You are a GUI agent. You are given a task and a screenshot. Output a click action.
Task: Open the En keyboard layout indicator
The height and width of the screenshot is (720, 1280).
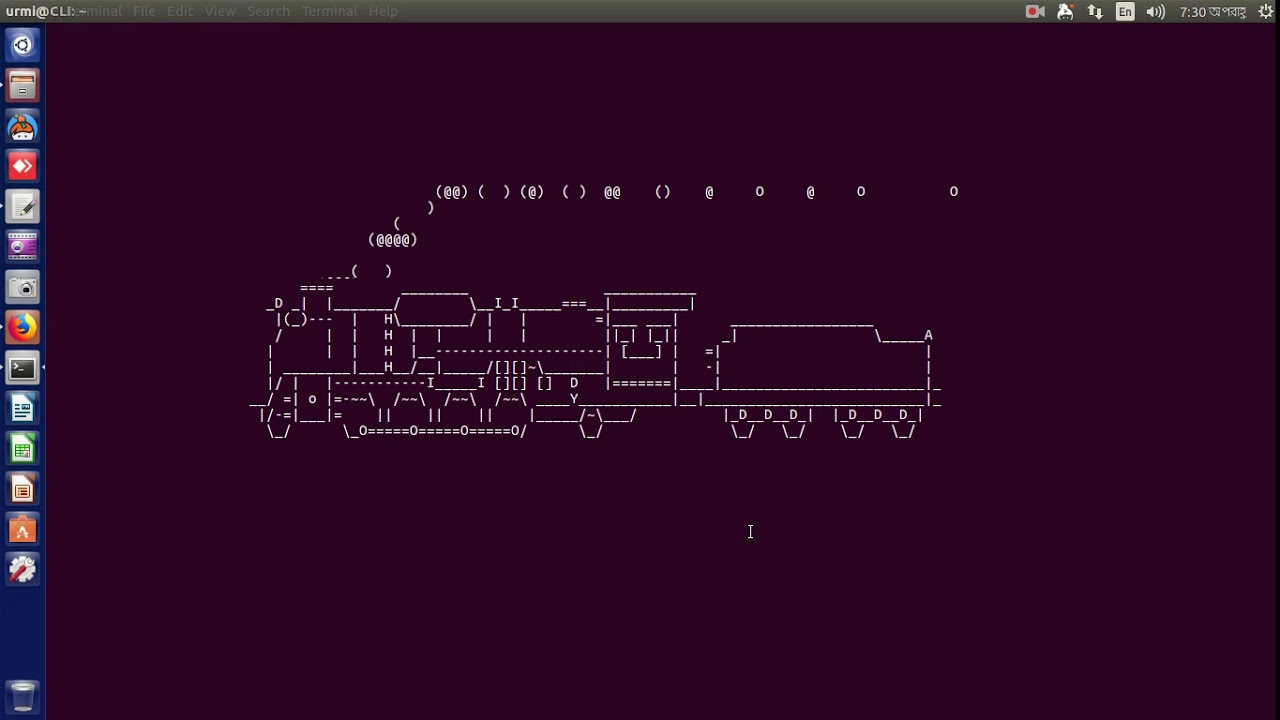[x=1125, y=11]
